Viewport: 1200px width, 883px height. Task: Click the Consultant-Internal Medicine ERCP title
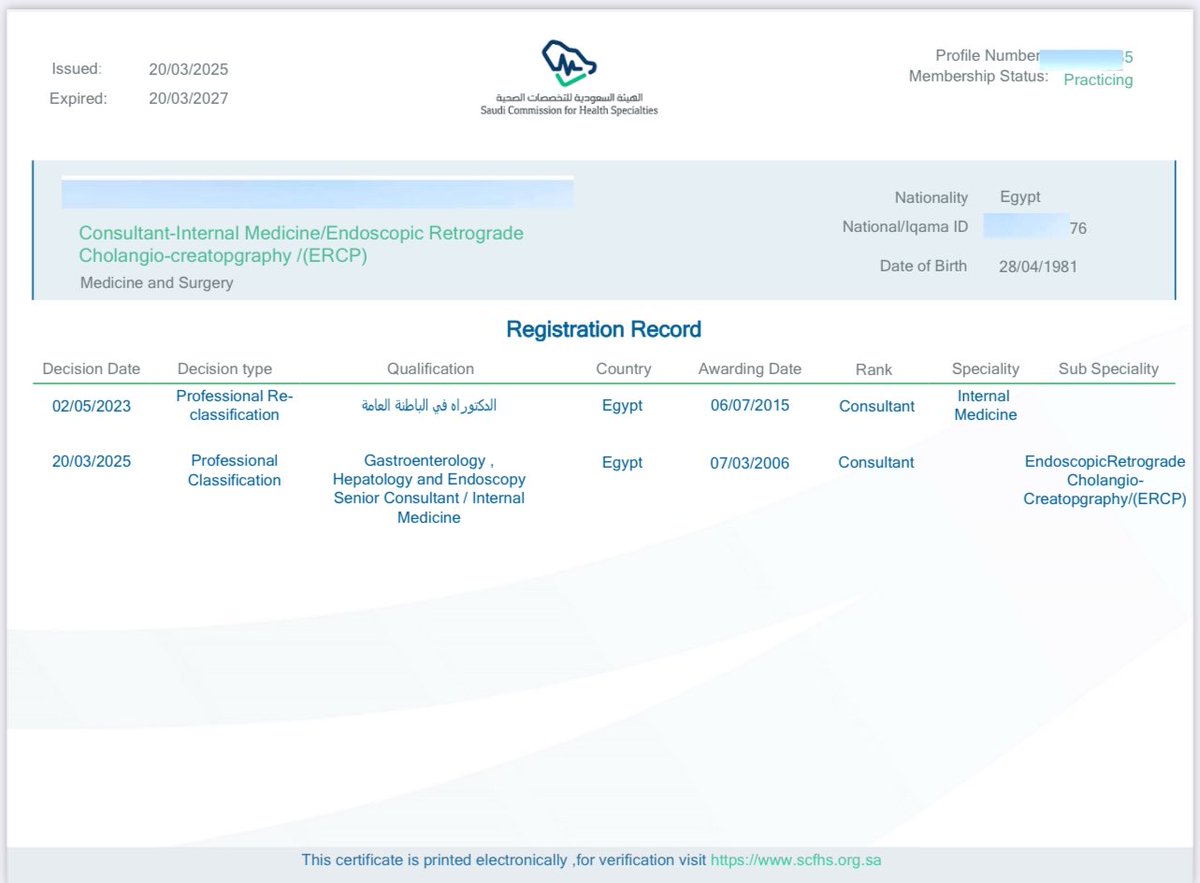tap(301, 244)
